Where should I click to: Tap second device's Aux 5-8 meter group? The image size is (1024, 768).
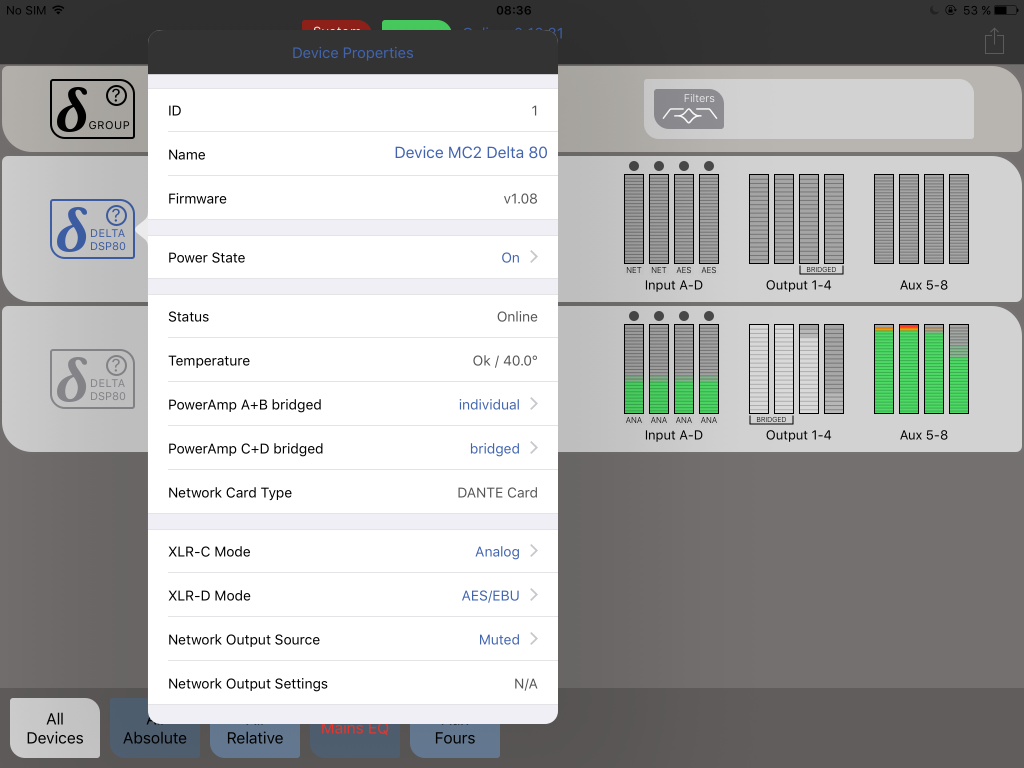tap(921, 370)
